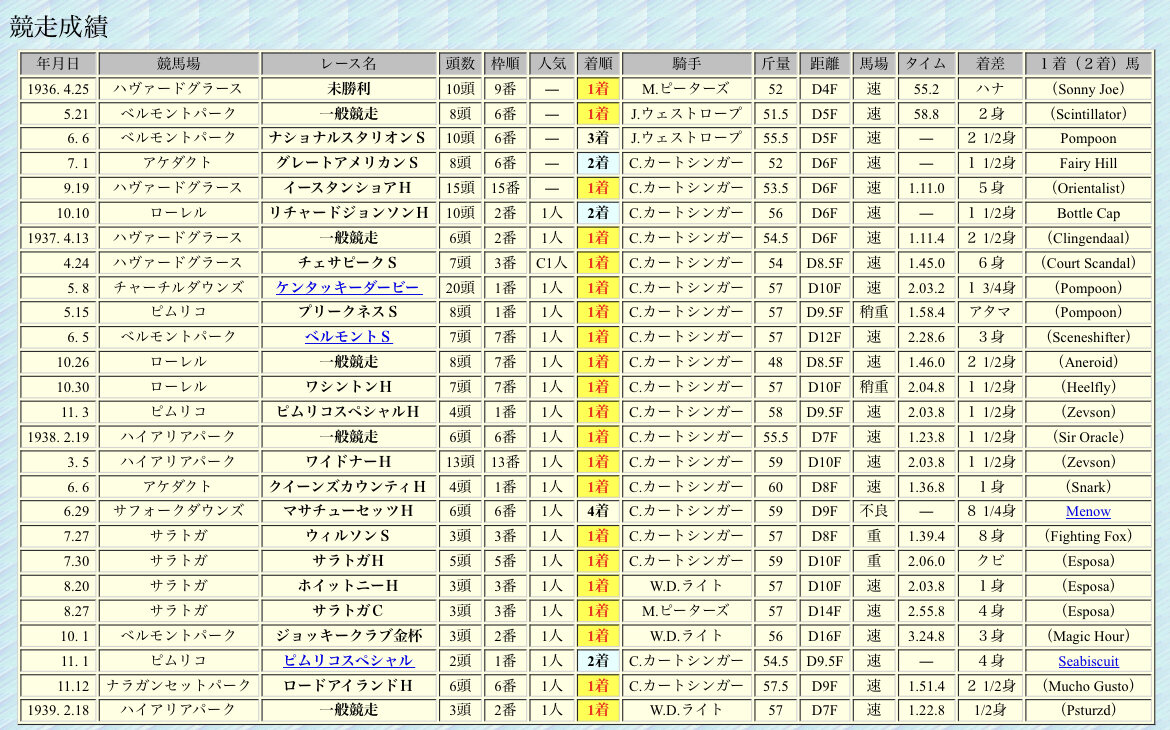Click the 頭数 column header
The image size is (1170, 730).
click(x=460, y=63)
